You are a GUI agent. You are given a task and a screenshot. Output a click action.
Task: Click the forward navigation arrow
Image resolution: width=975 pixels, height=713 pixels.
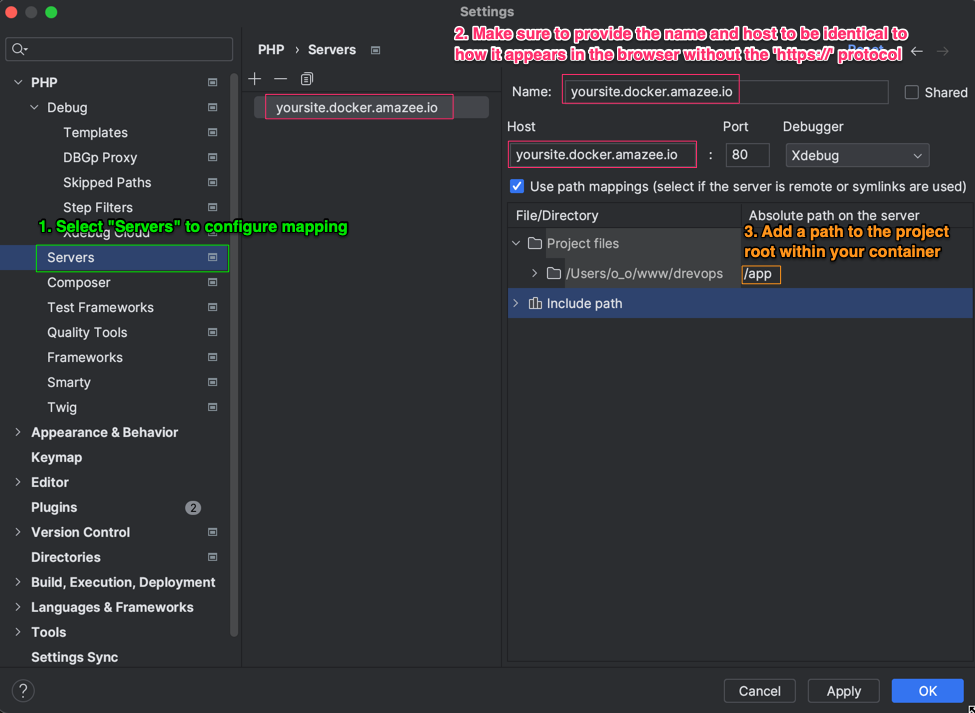[945, 49]
